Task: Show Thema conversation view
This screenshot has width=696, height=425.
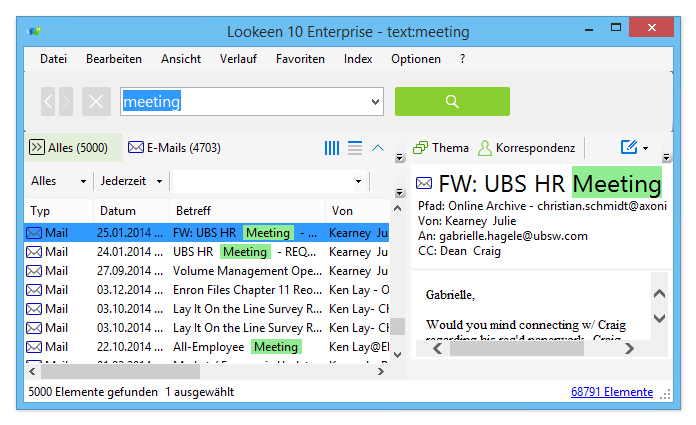Action: [441, 148]
